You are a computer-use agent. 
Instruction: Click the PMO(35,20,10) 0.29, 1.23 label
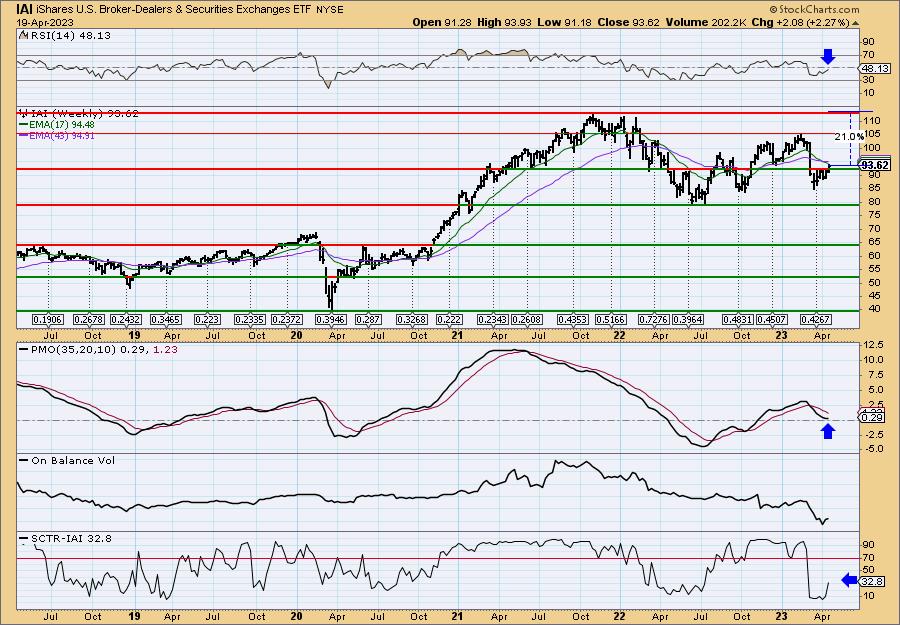103,349
